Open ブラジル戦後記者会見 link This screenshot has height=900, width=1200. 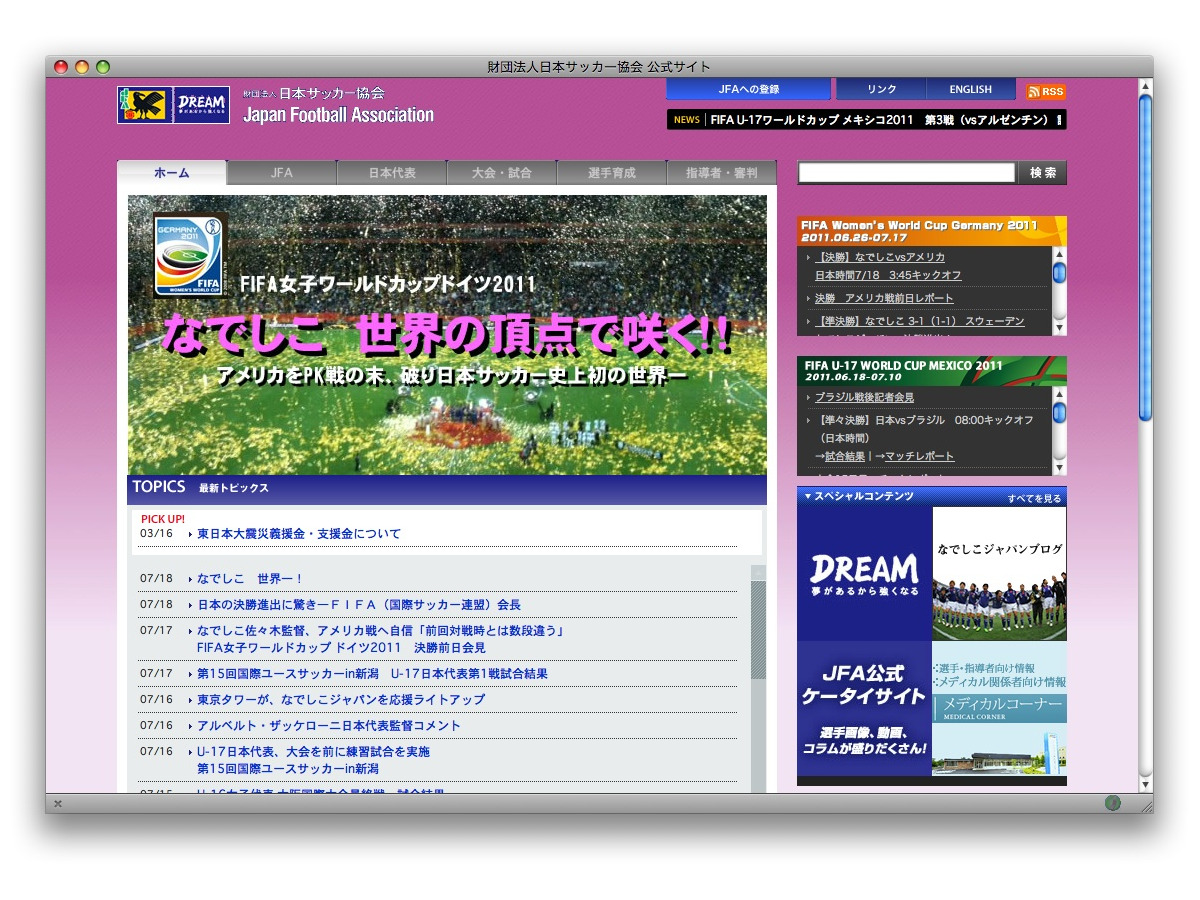pyautogui.click(x=864, y=398)
